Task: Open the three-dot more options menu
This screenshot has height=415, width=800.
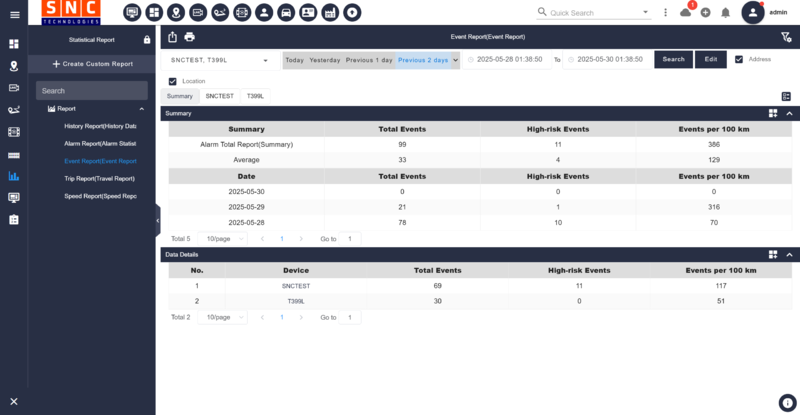Action: tap(665, 12)
